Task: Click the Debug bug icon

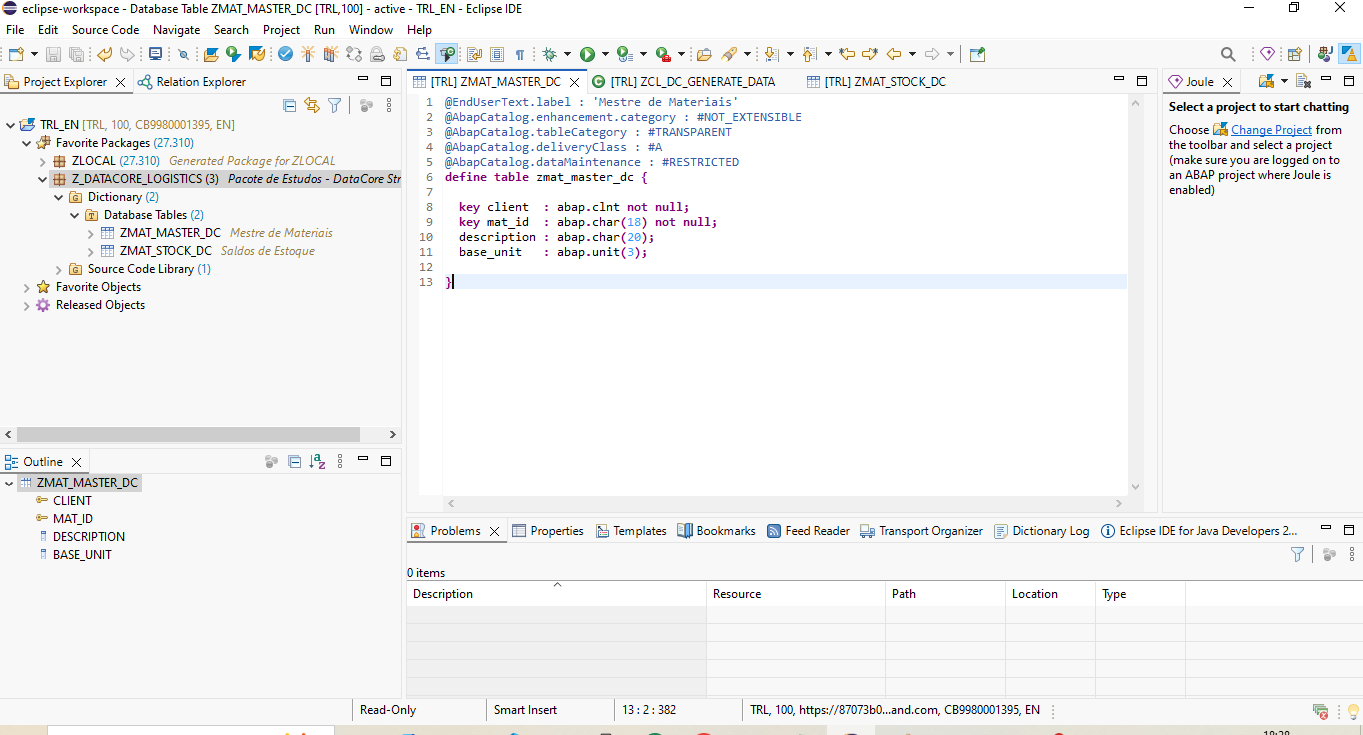Action: [549, 54]
